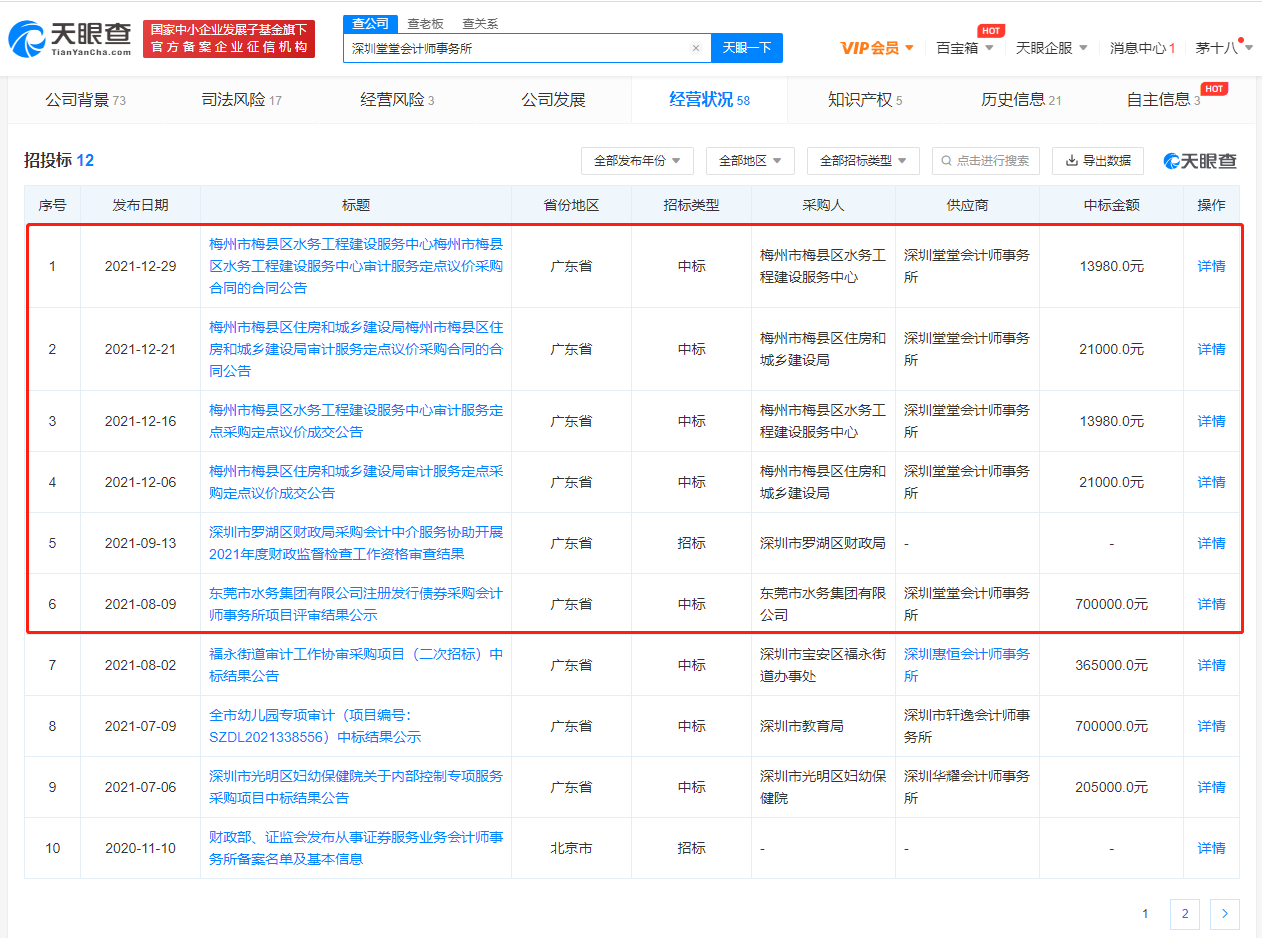Switch to the 查公司 search tab

tap(371, 24)
